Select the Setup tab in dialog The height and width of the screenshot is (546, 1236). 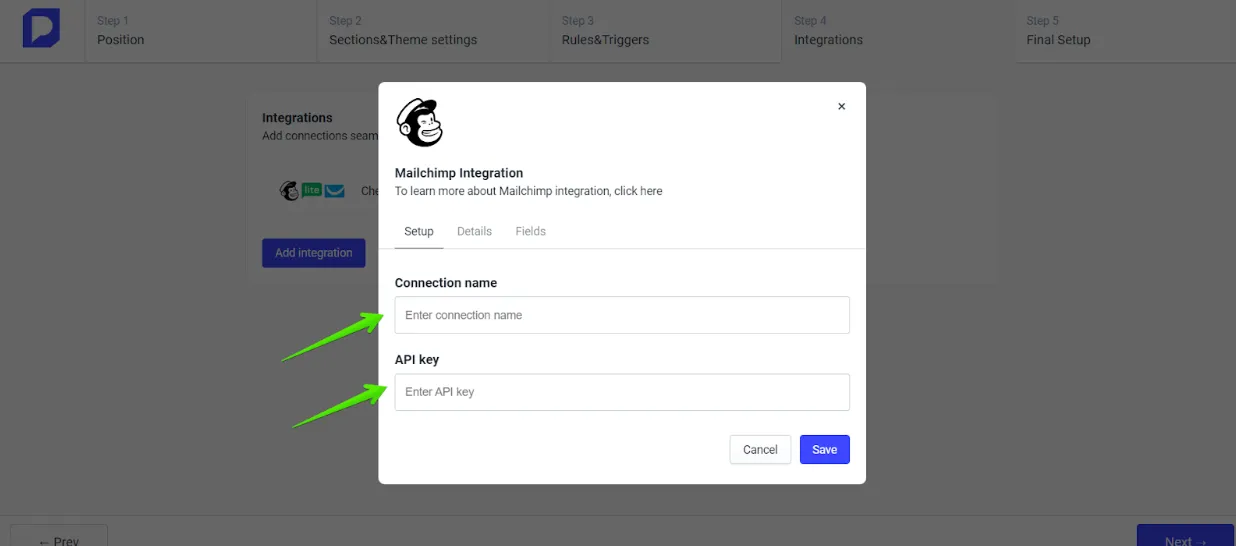click(419, 231)
